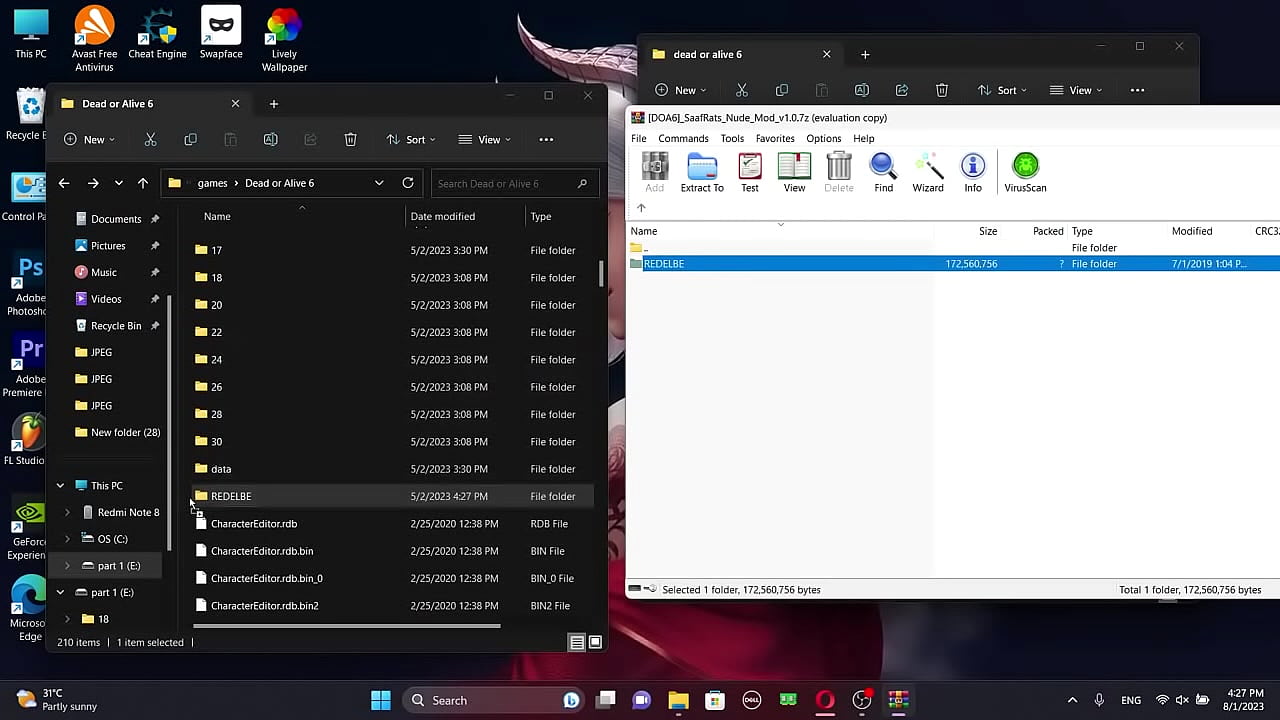Click the delete trash icon in Explorer toolbar
Image resolution: width=1280 pixels, height=720 pixels.
click(350, 140)
